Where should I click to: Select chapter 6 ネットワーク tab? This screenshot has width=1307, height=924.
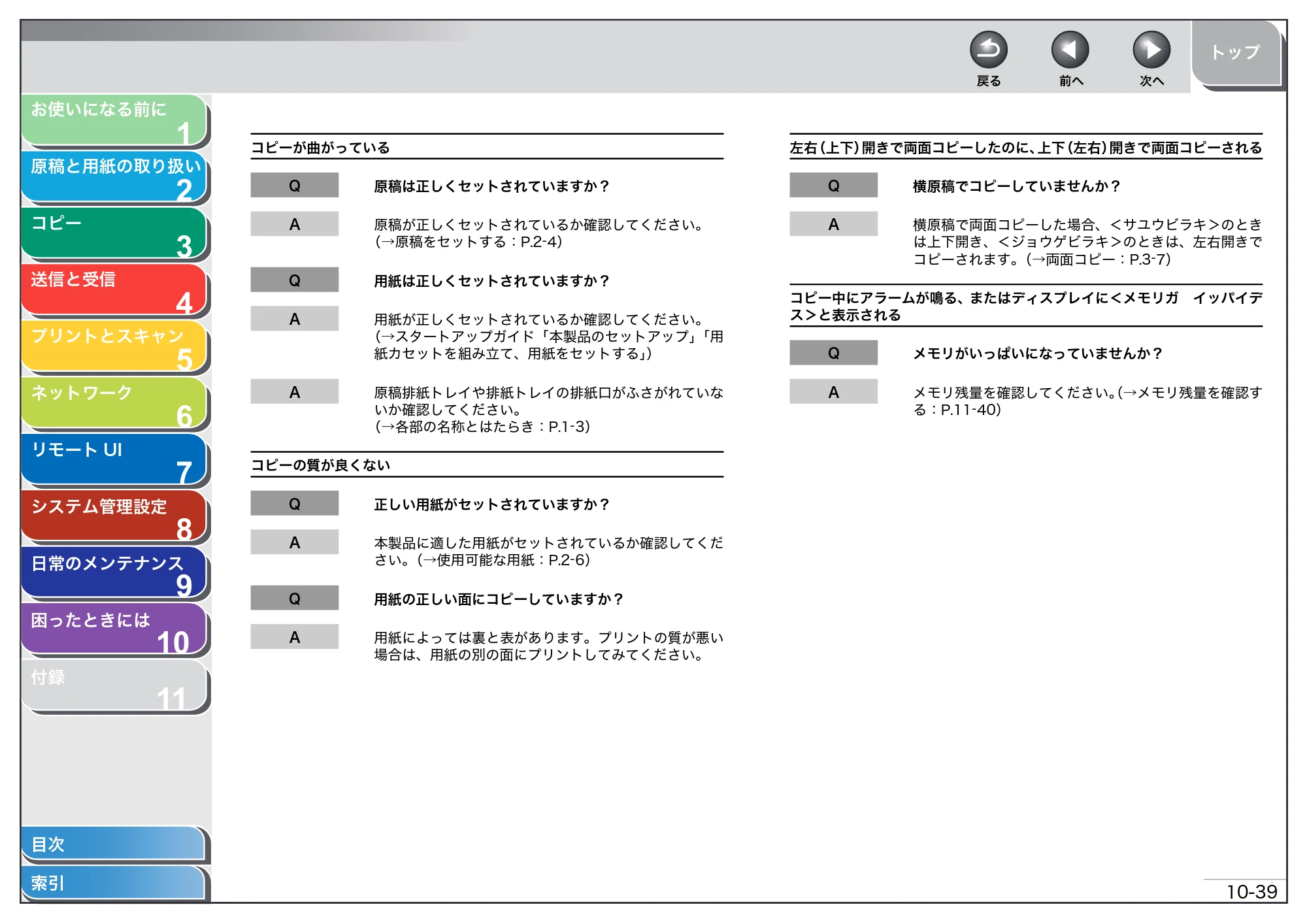tap(114, 403)
